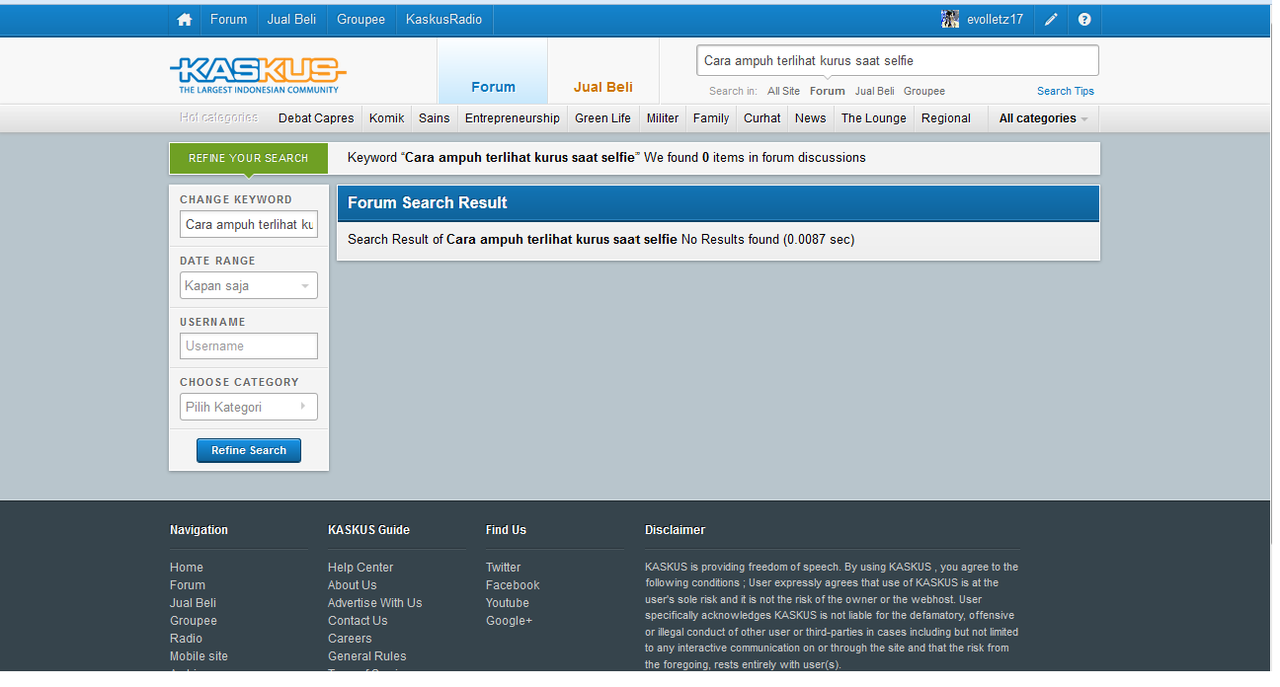Viewport: 1280px width, 687px height.
Task: Open the Entrepreneurship category
Action: coord(512,118)
